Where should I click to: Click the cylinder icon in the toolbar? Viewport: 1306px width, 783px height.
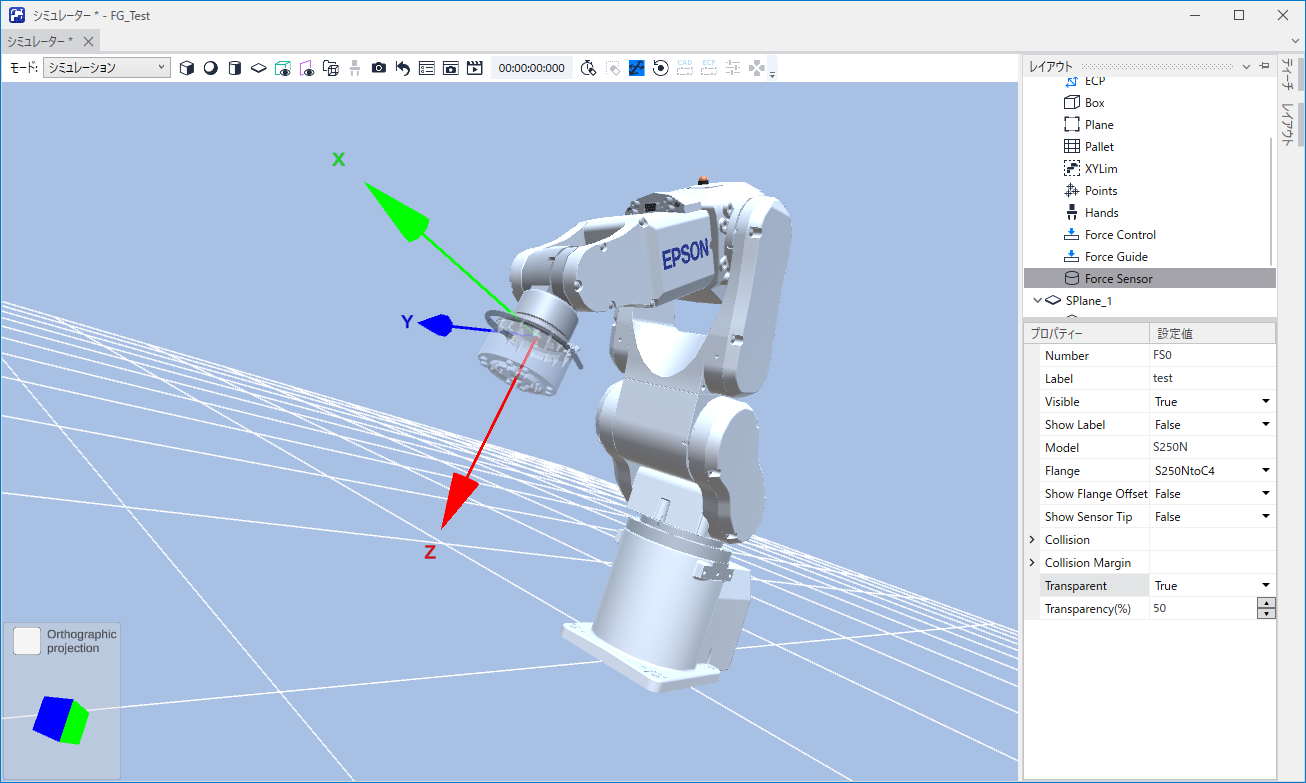click(x=235, y=68)
